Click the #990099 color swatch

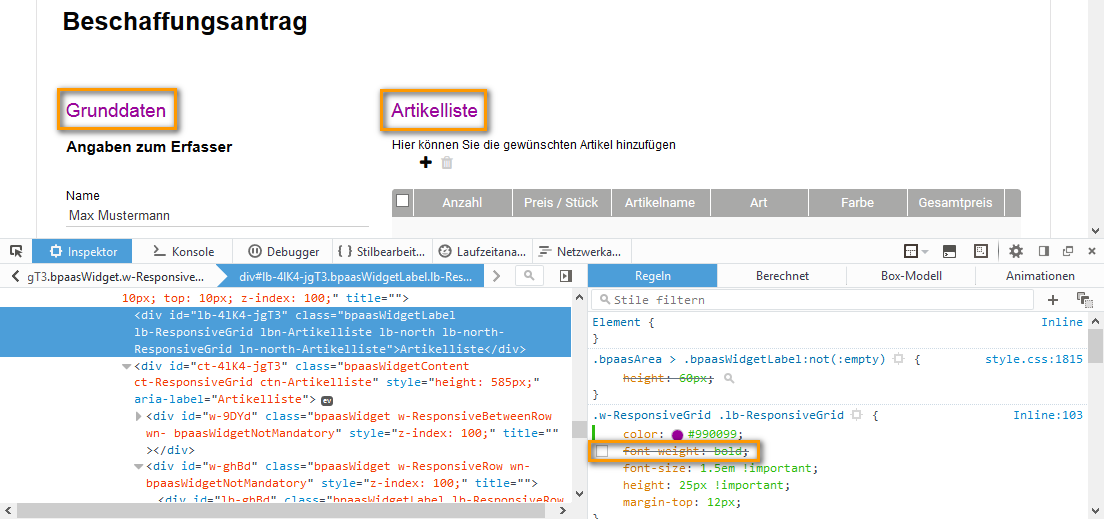pos(677,435)
